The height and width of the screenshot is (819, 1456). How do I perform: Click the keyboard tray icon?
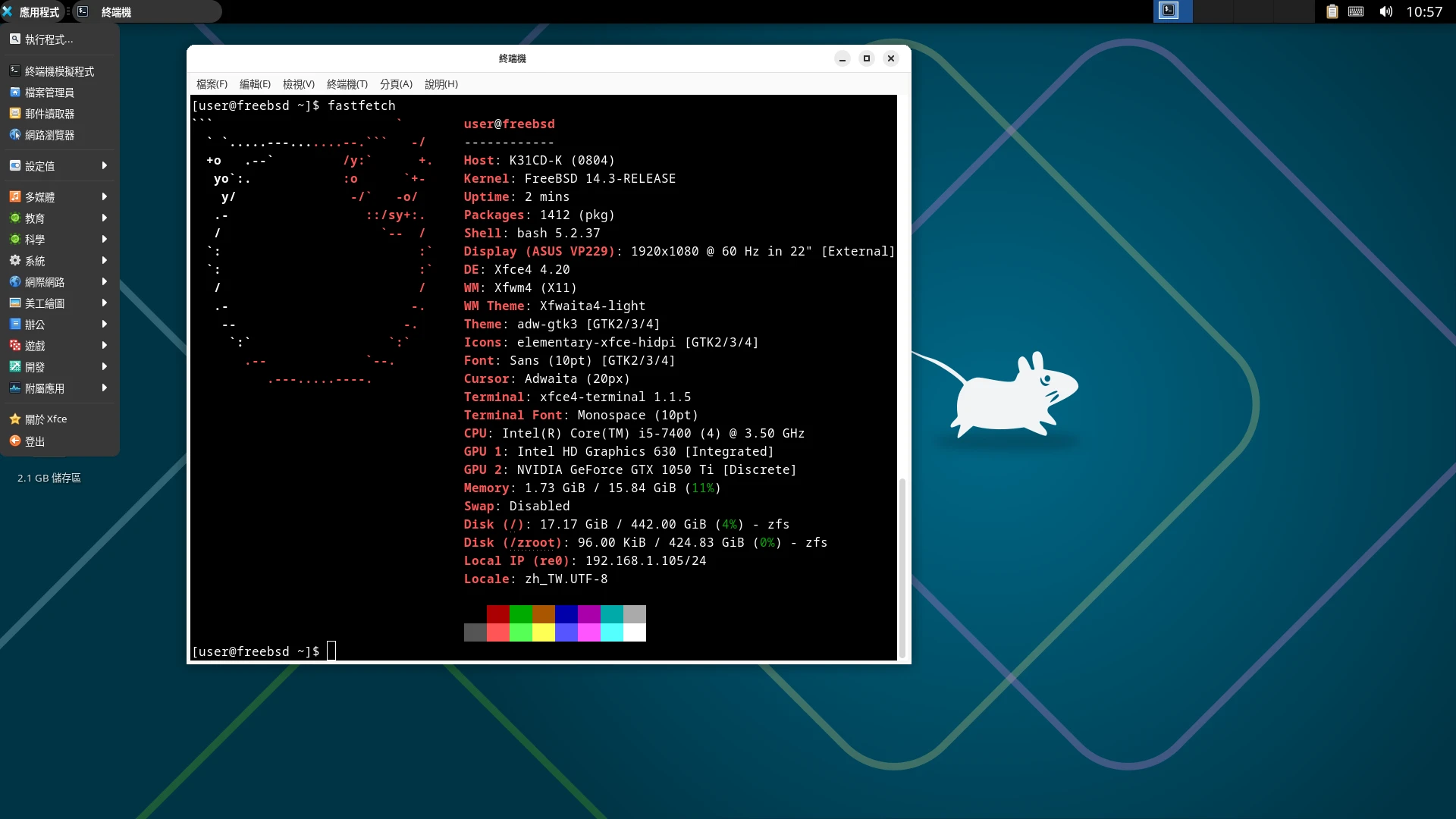tap(1356, 11)
